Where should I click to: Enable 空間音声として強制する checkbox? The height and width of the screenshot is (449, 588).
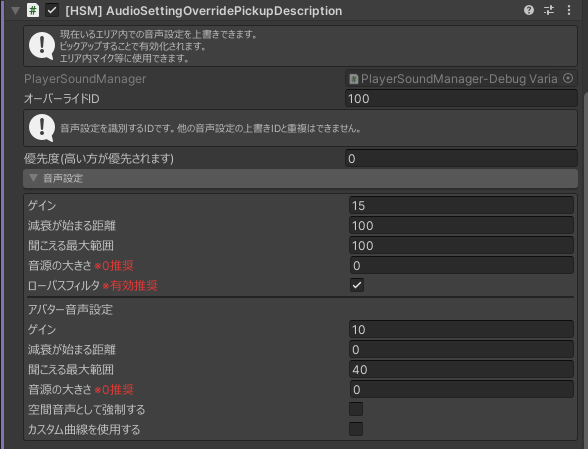[x=356, y=409]
